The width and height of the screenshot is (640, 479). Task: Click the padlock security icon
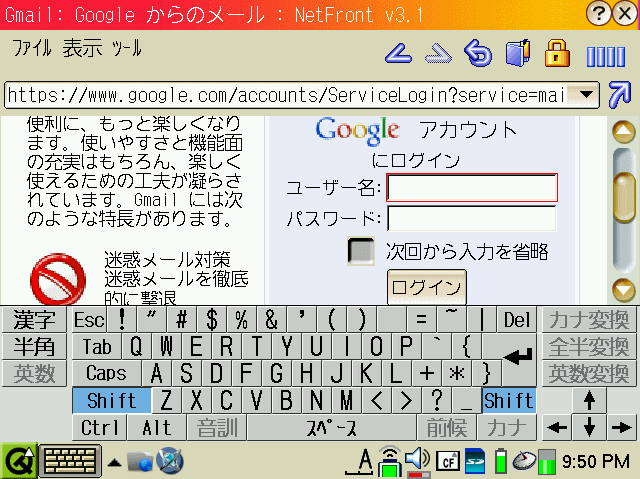tap(557, 53)
